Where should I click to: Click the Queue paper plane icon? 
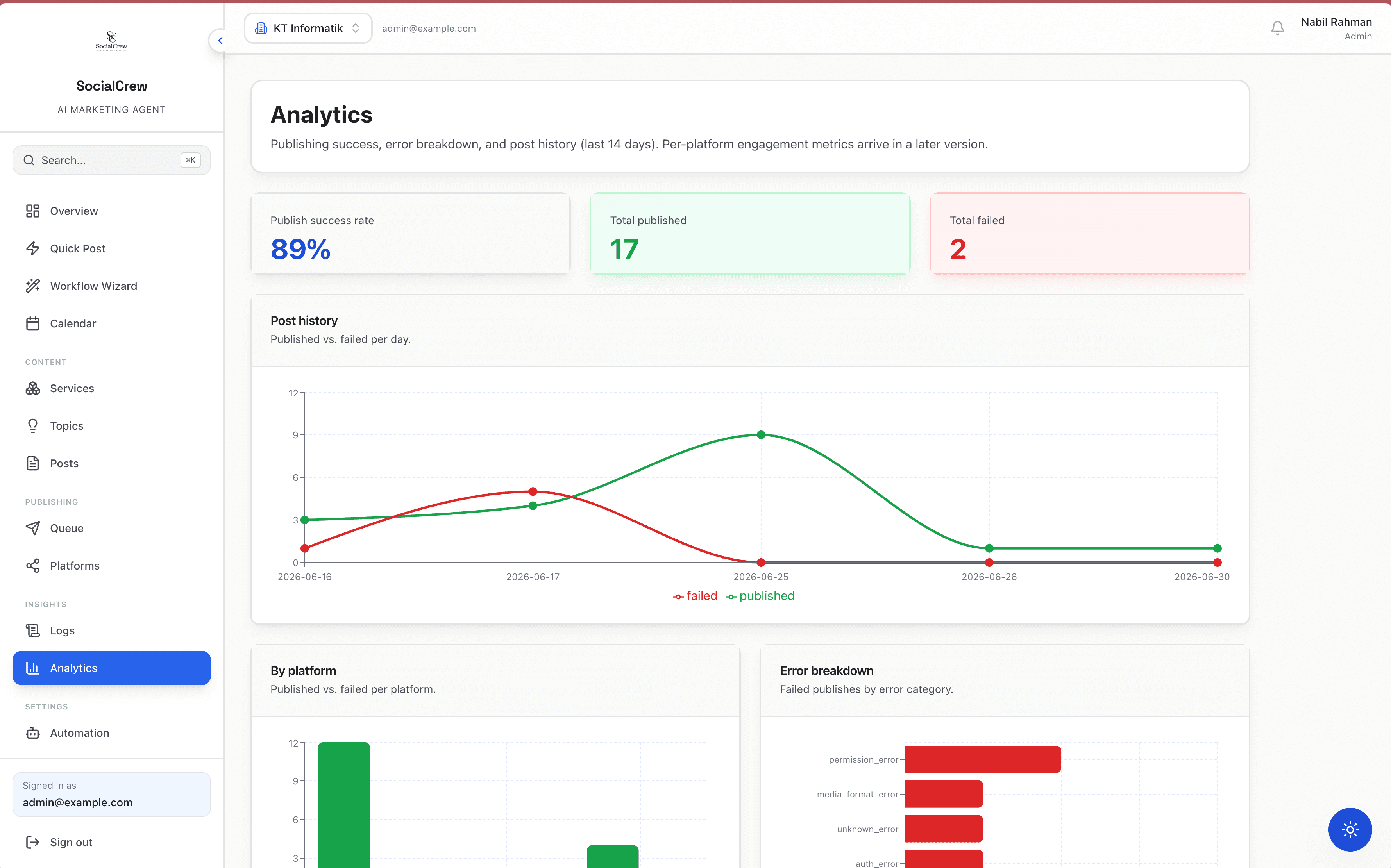click(x=33, y=528)
